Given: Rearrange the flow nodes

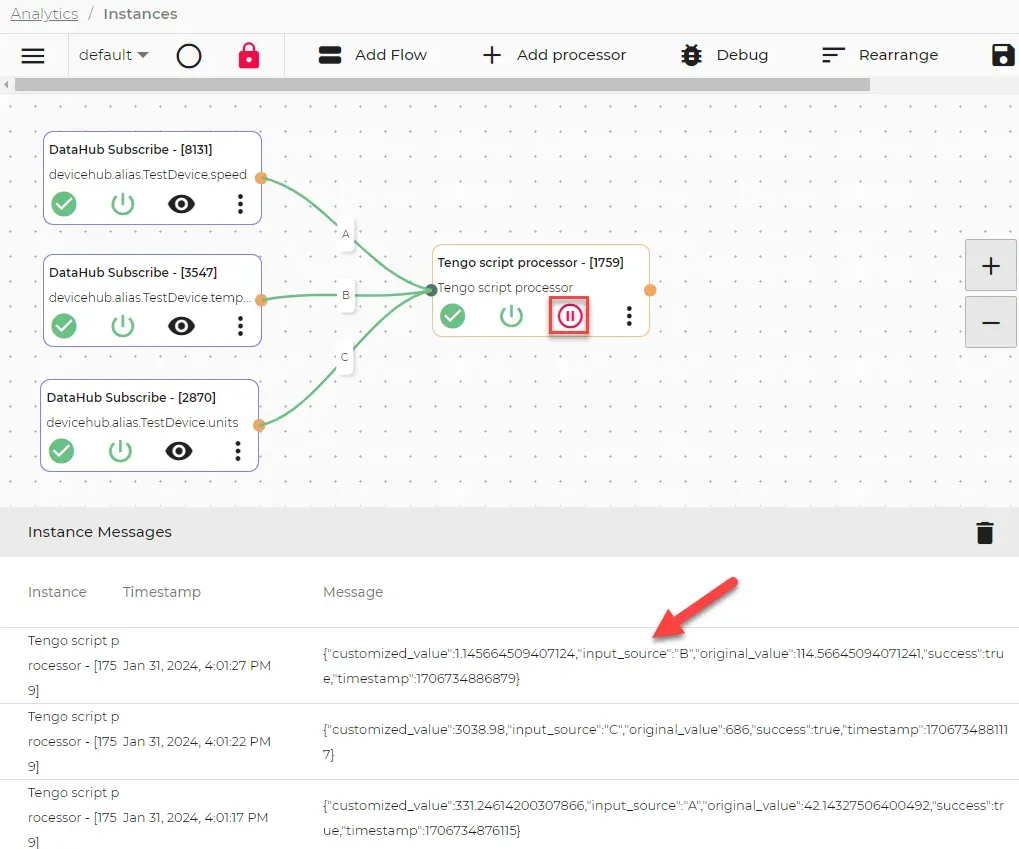Looking at the screenshot, I should (x=880, y=55).
